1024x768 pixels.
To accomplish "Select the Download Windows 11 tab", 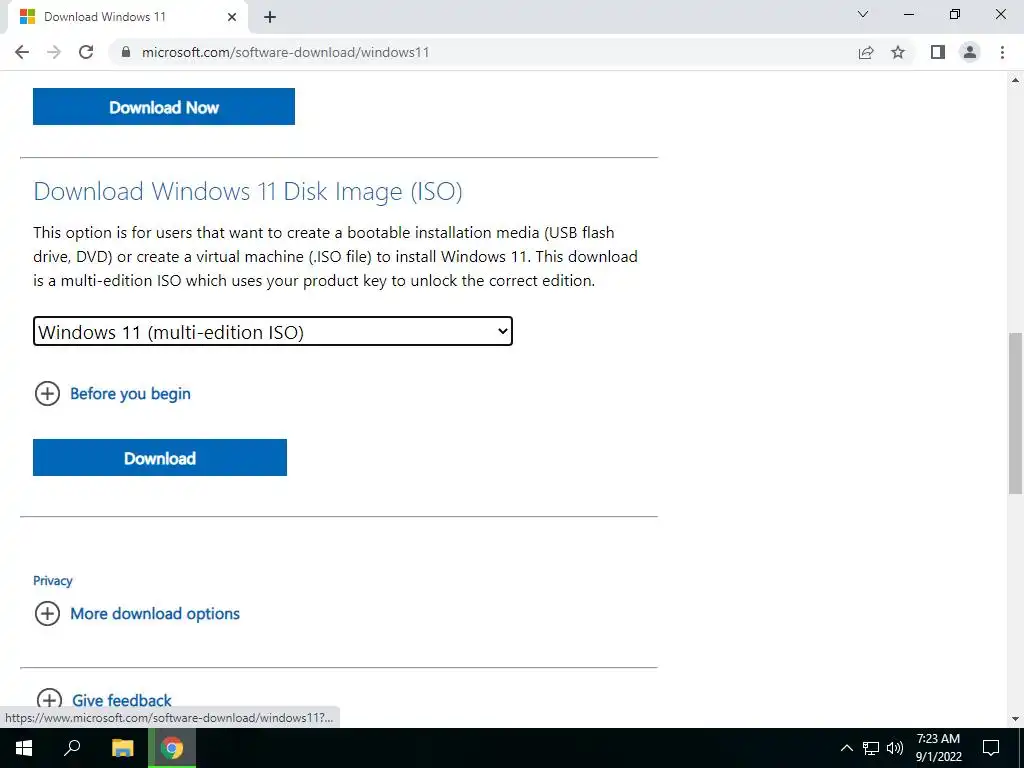I will click(127, 17).
